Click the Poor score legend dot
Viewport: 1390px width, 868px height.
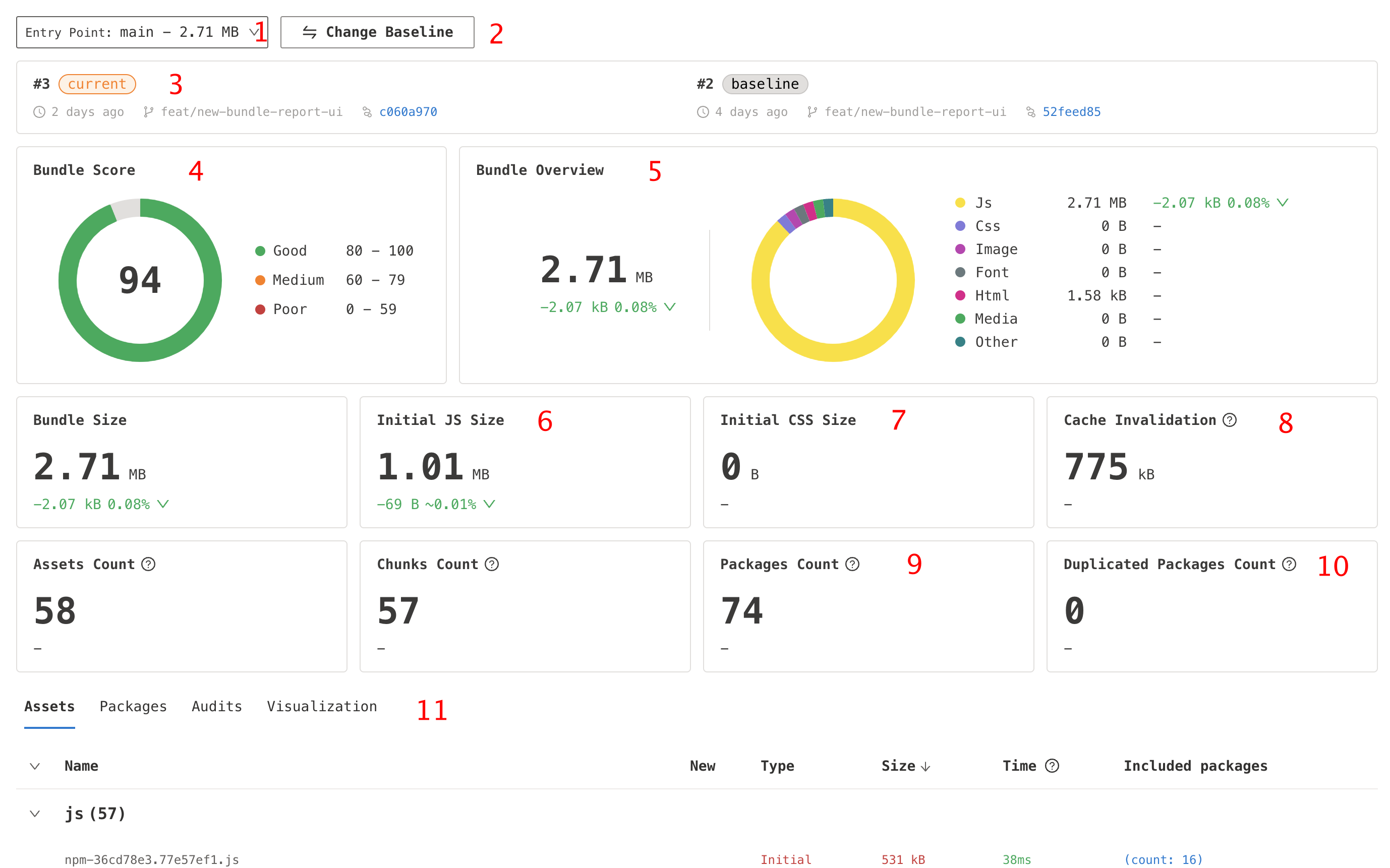260,309
